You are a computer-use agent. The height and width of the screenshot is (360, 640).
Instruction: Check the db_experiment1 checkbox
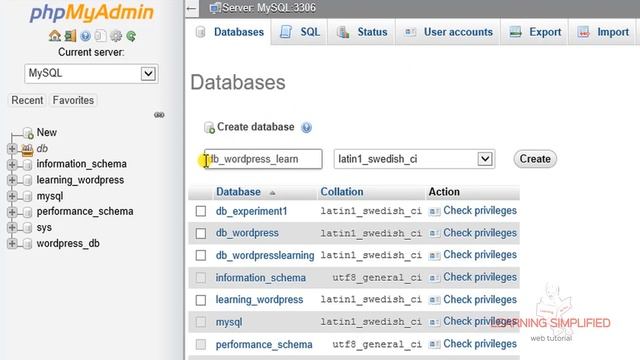[201, 211]
